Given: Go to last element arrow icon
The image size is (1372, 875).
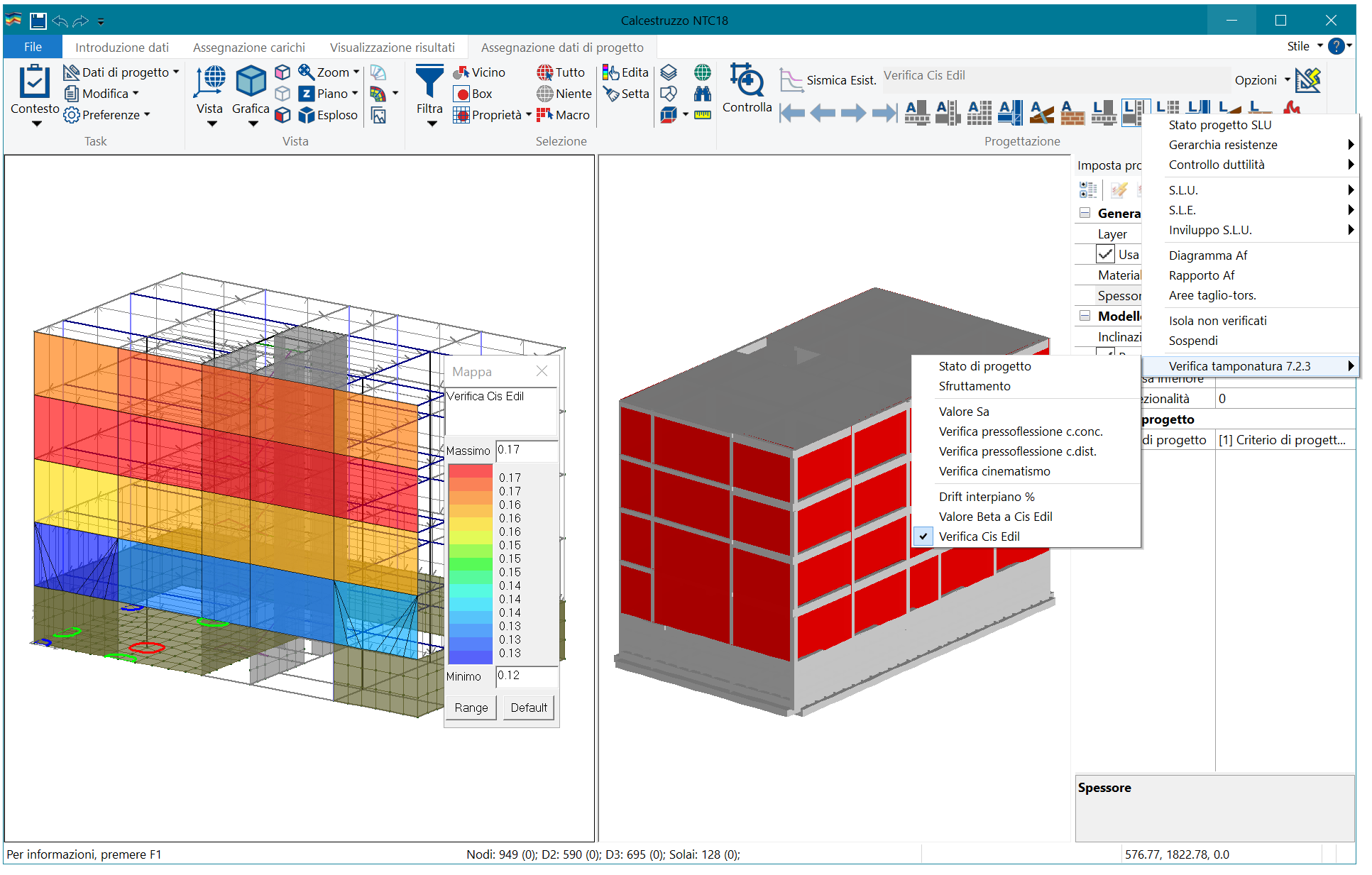Looking at the screenshot, I should coord(884,112).
